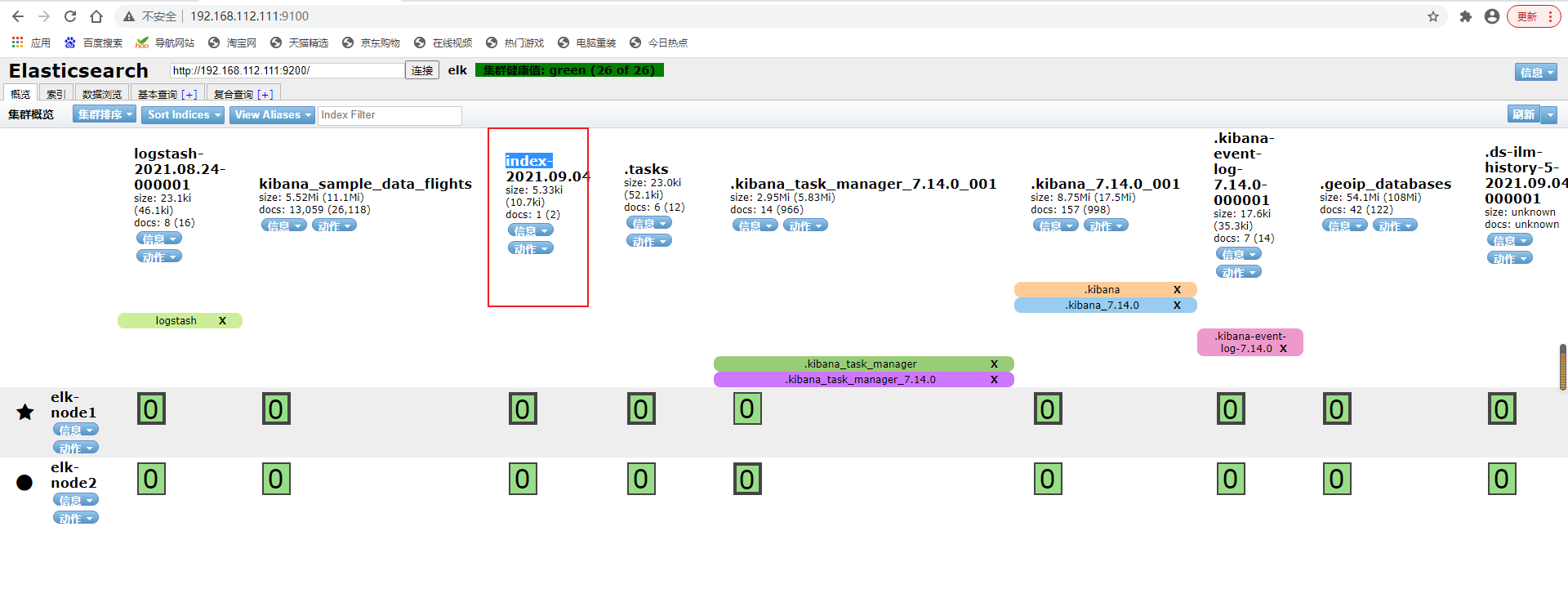Focus the Index Filter input box
The width and height of the screenshot is (1568, 598).
pos(390,115)
